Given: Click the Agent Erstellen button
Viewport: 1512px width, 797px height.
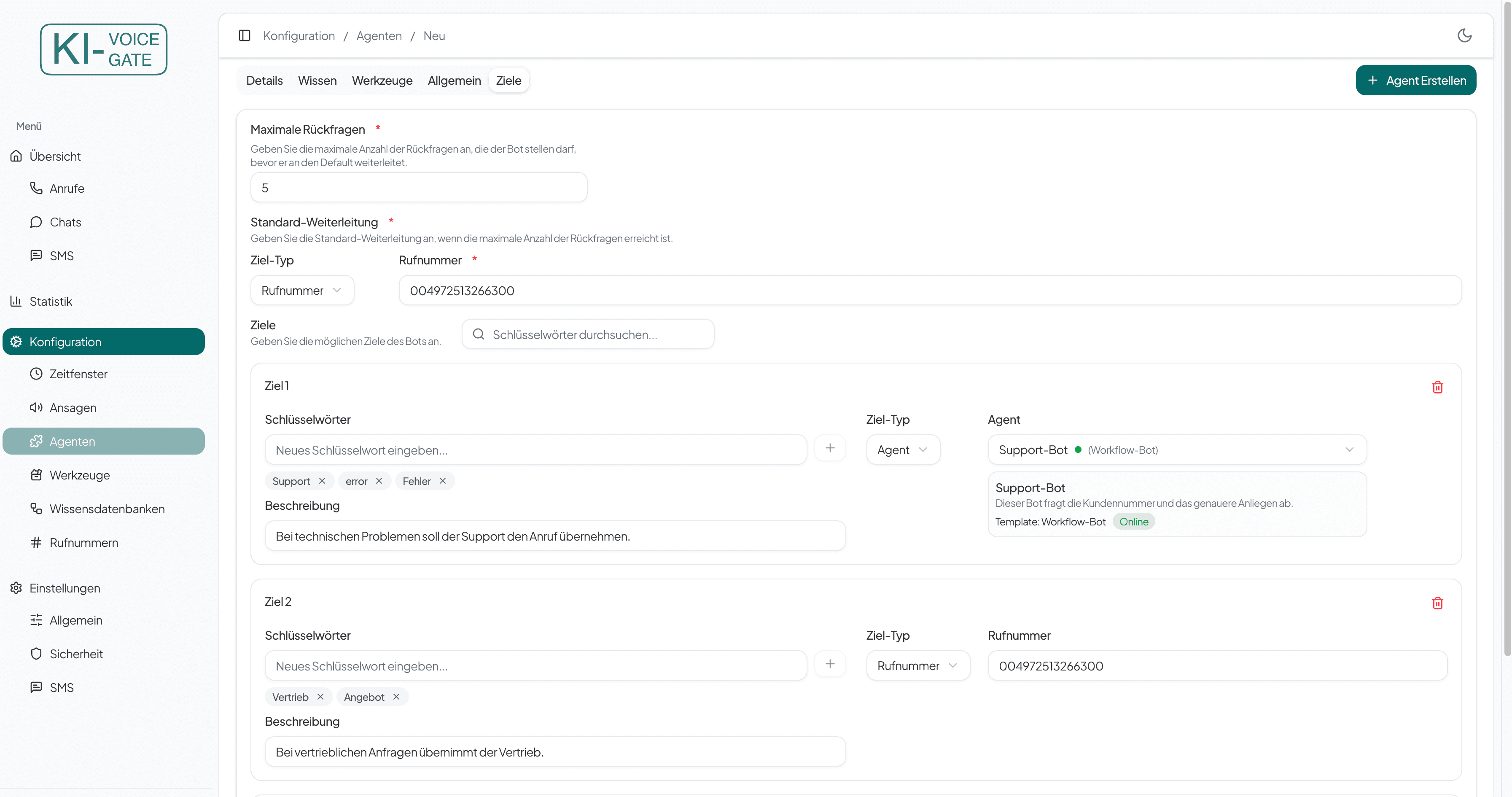Looking at the screenshot, I should click(1415, 81).
